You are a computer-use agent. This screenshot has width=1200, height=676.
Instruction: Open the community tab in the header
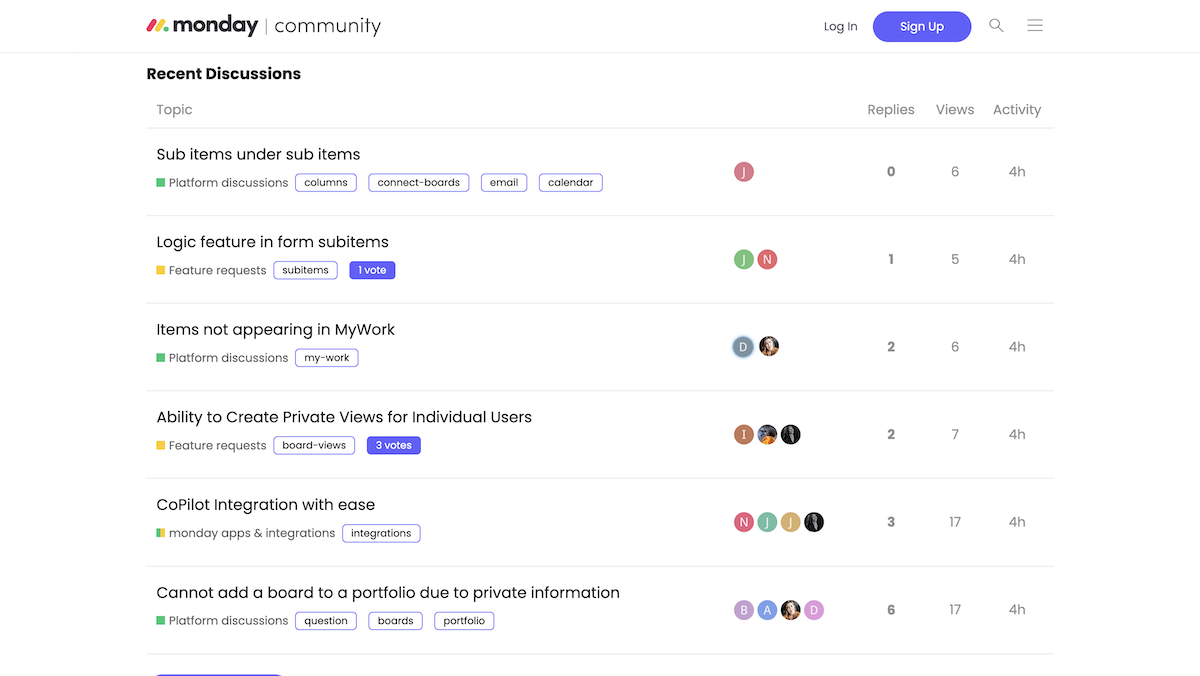point(327,27)
